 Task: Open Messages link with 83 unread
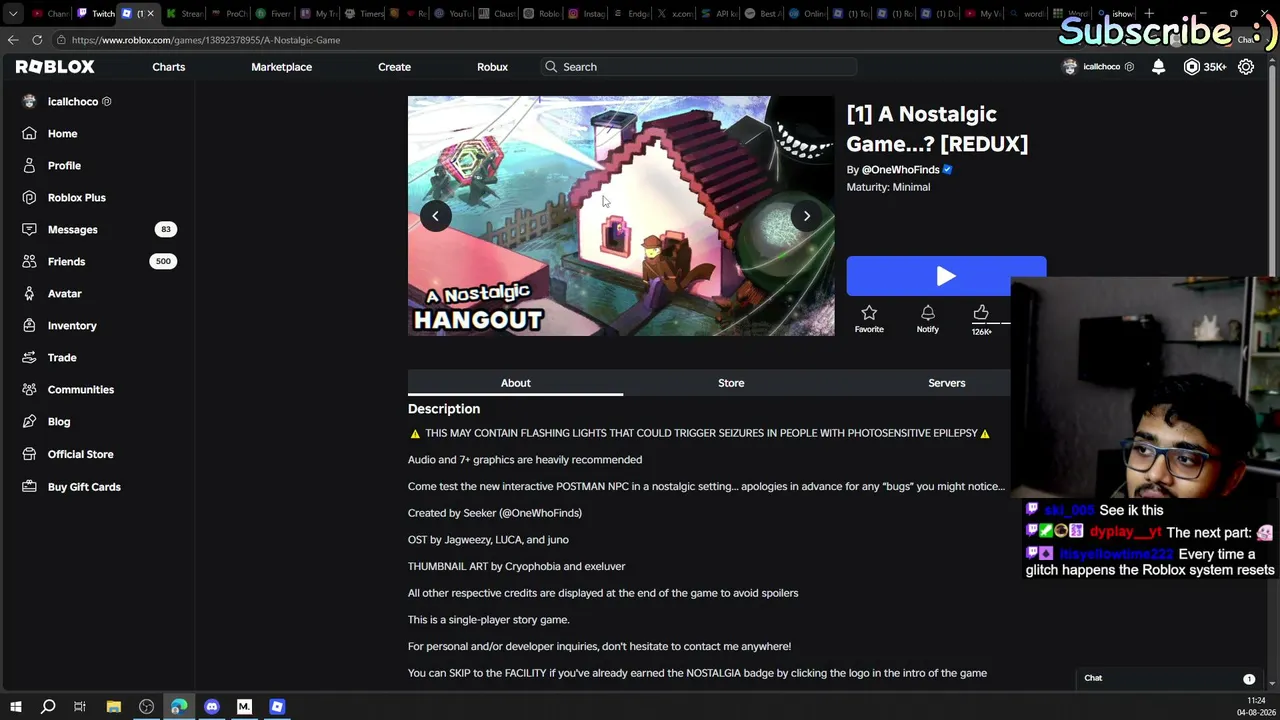pos(98,229)
